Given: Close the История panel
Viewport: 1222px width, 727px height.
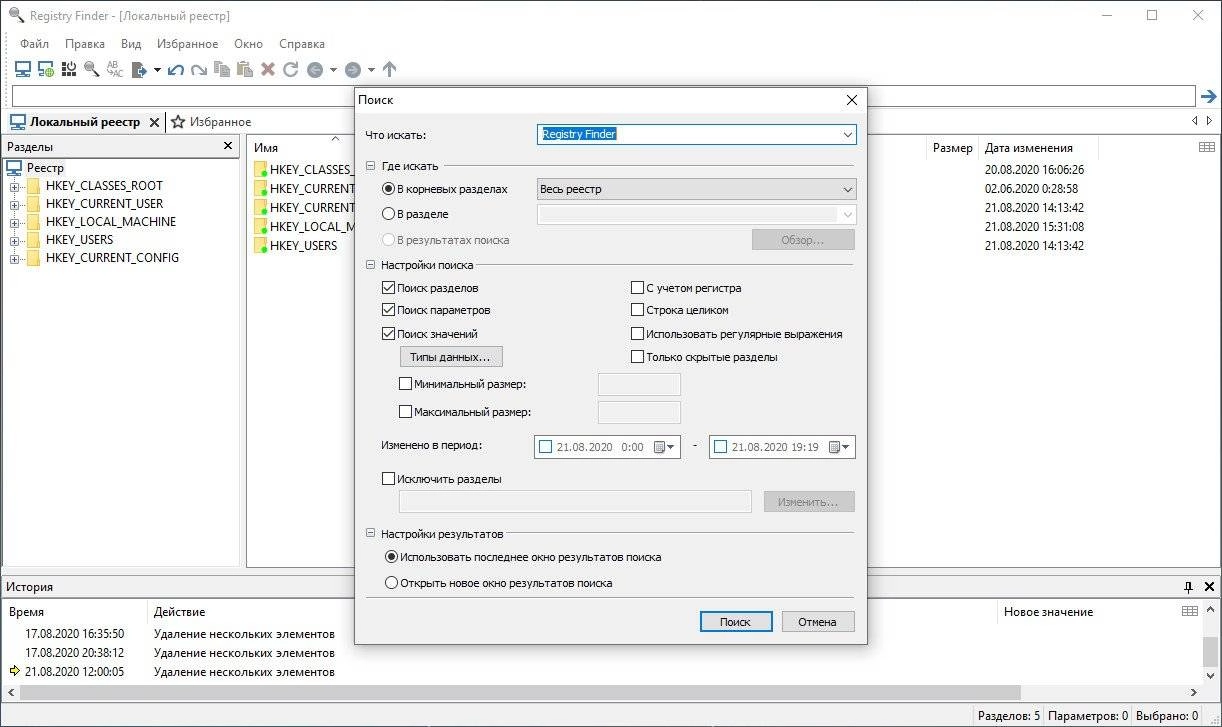Looking at the screenshot, I should [1210, 587].
